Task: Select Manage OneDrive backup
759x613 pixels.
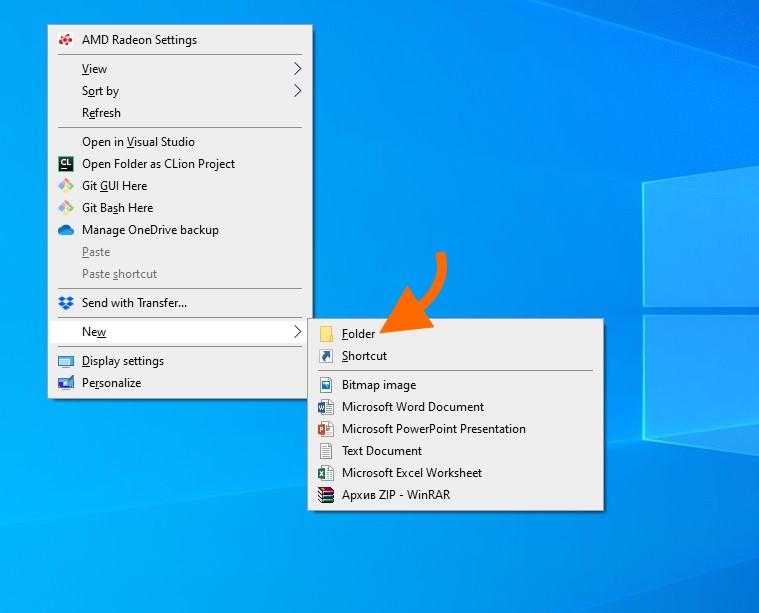Action: (x=180, y=230)
